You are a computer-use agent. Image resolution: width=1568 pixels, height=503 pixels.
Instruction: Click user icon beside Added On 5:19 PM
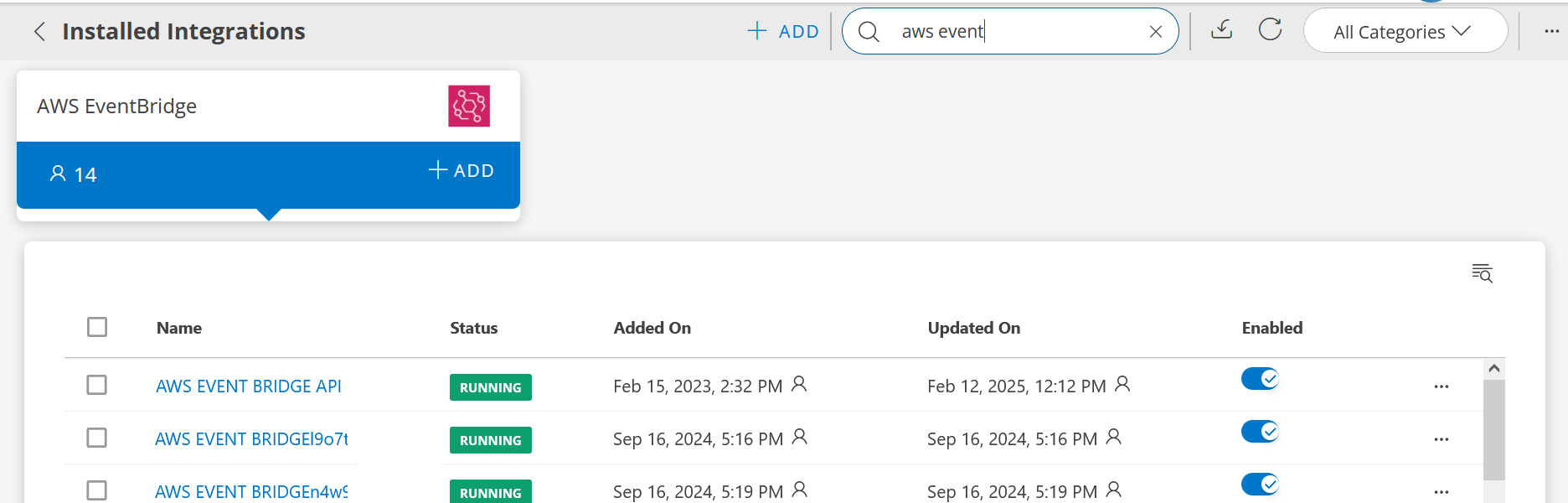(x=800, y=490)
